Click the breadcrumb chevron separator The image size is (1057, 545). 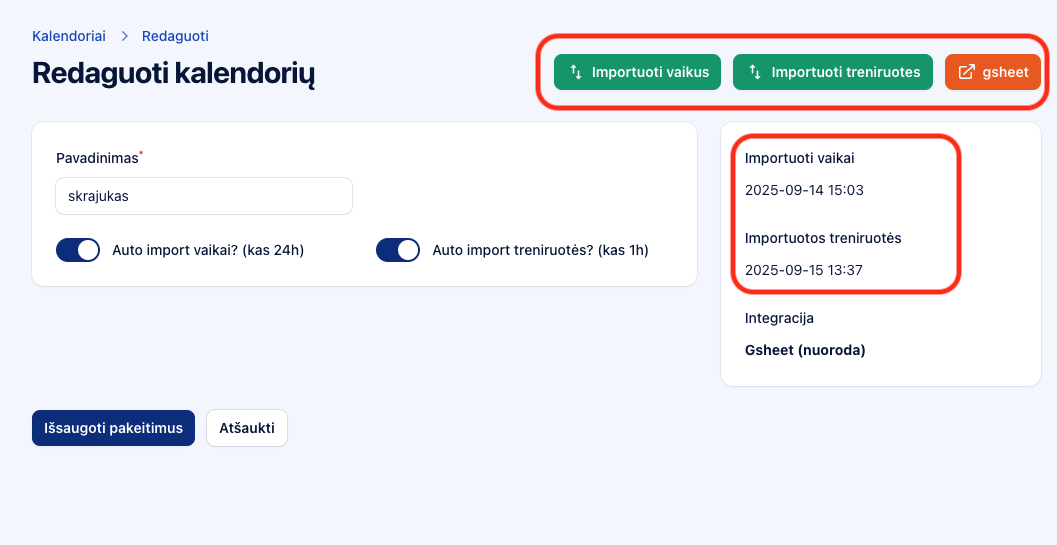125,36
